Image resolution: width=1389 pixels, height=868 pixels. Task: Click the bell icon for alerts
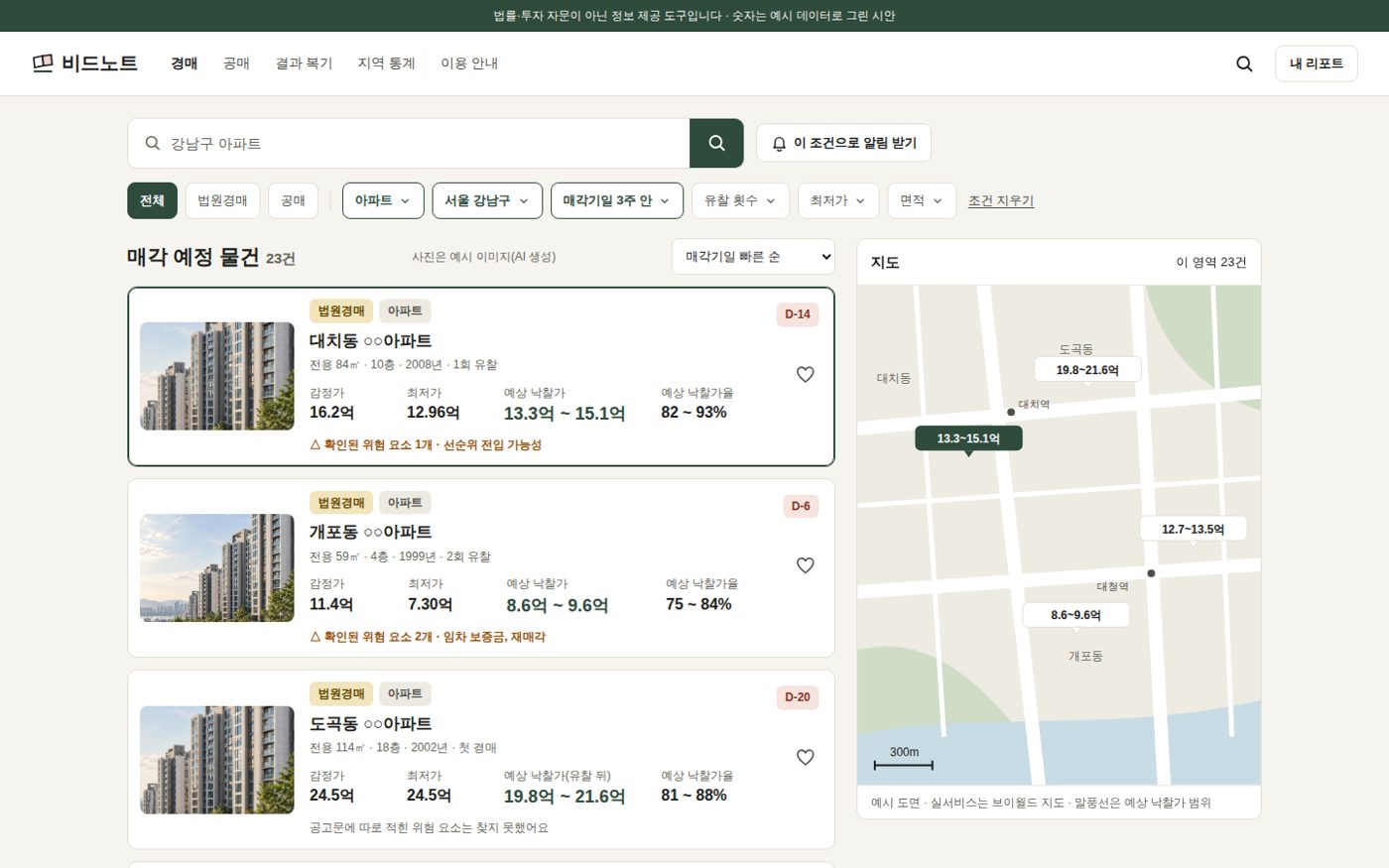tap(779, 144)
